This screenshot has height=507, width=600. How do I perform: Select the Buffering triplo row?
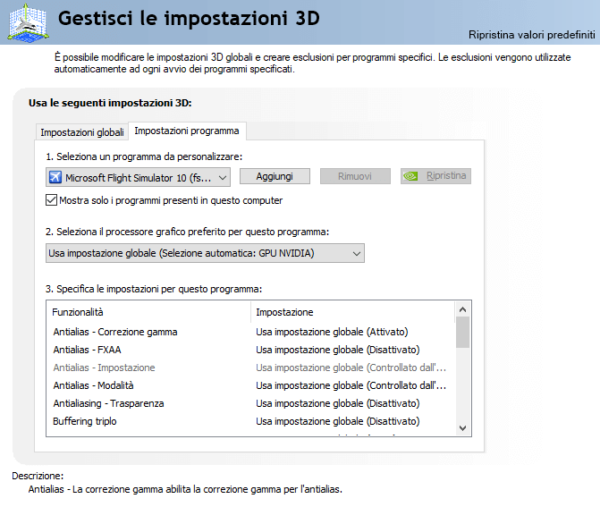(x=251, y=421)
